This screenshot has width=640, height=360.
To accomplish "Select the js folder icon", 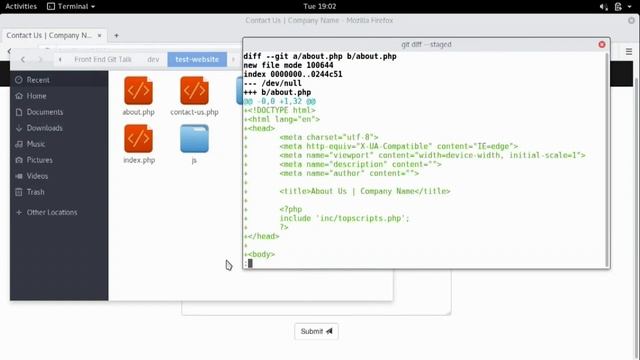I will 194,139.
